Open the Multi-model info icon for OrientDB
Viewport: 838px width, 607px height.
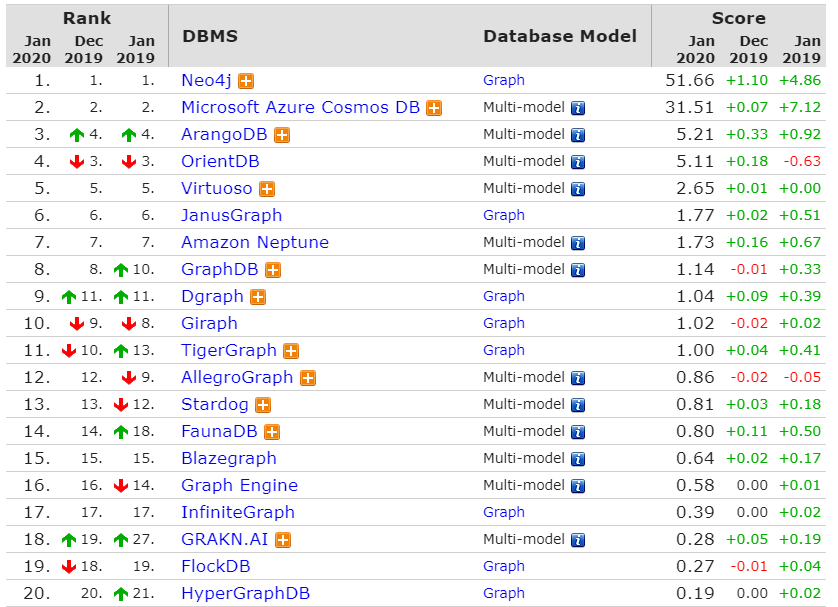click(578, 162)
